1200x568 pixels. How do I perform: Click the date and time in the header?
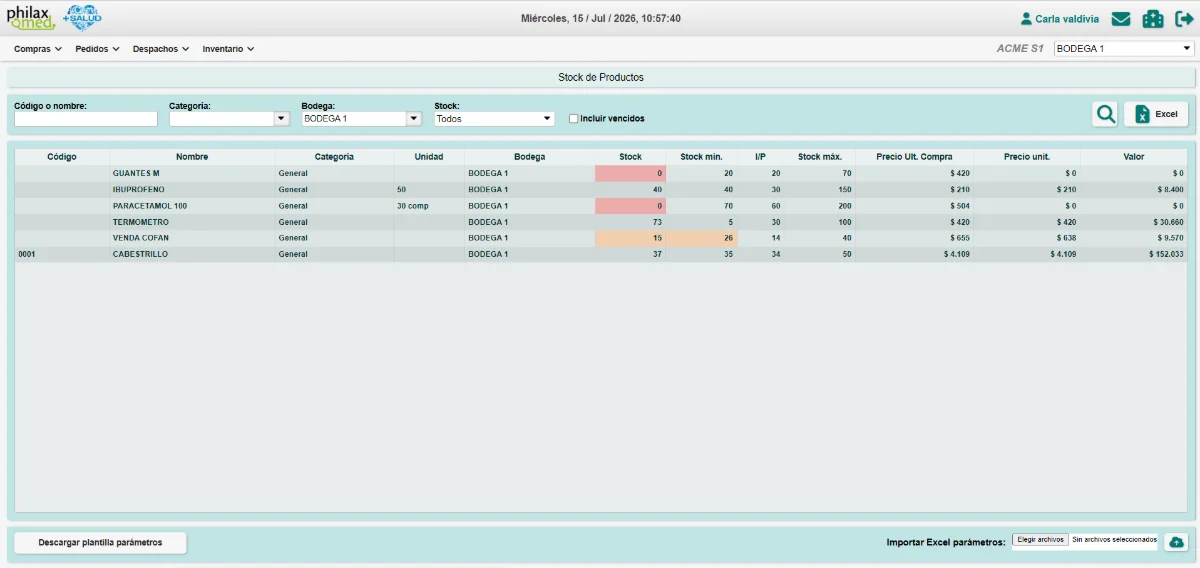coord(601,18)
